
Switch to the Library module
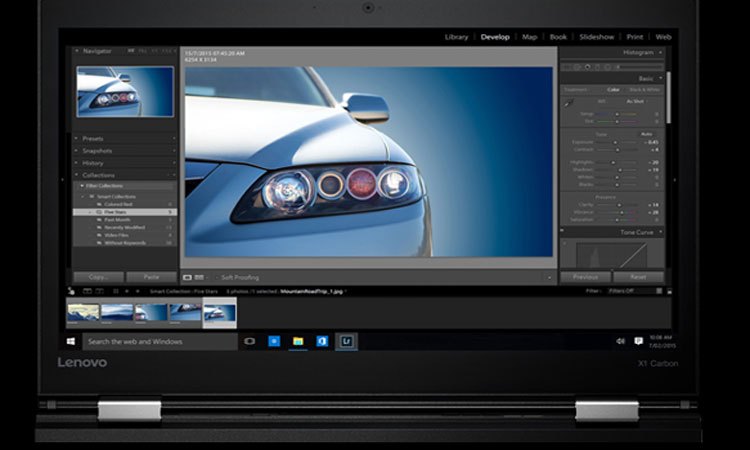[x=456, y=37]
